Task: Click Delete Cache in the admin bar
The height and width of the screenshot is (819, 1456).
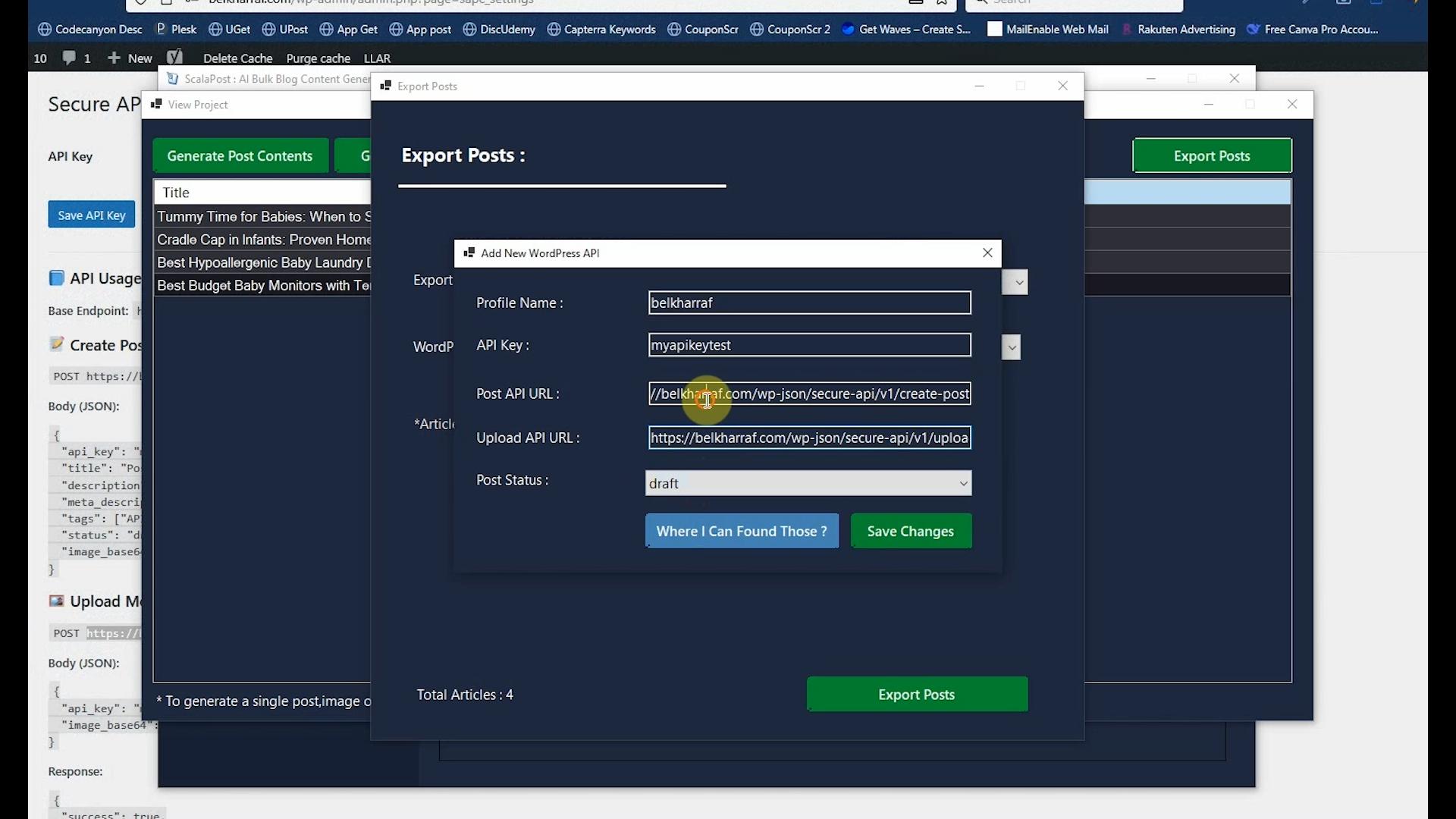Action: pyautogui.click(x=237, y=58)
